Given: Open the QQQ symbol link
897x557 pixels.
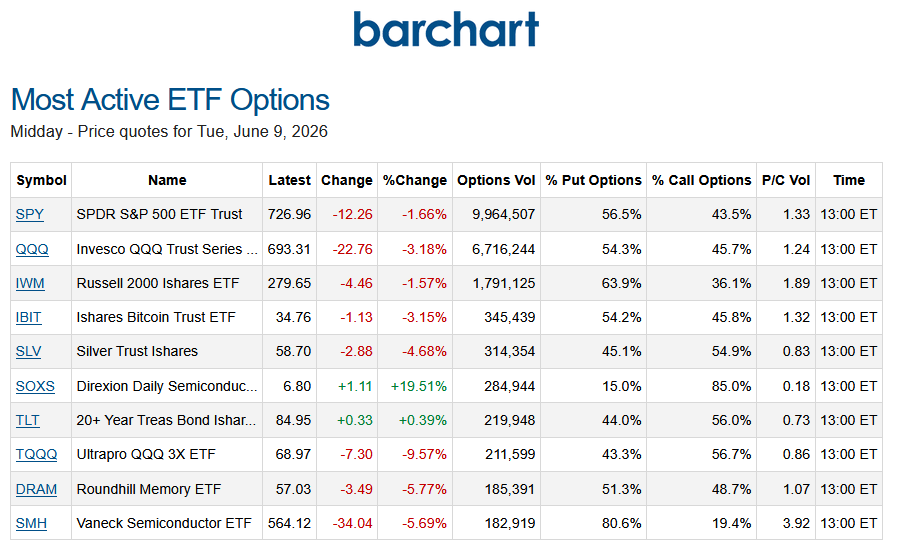Looking at the screenshot, I should [32, 249].
